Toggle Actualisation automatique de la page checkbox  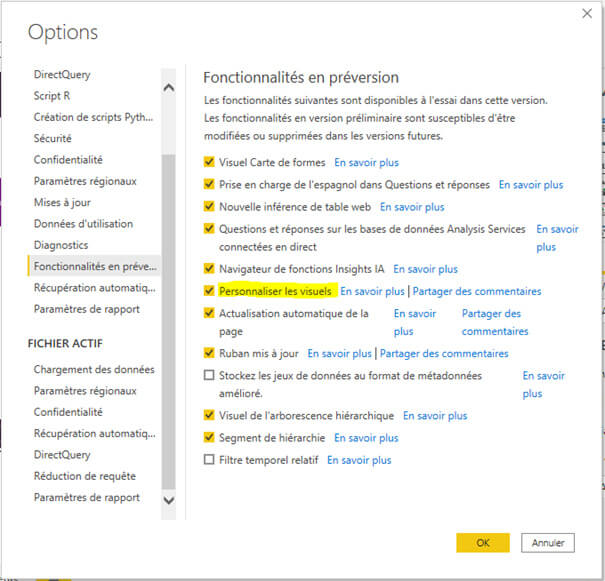click(x=209, y=313)
